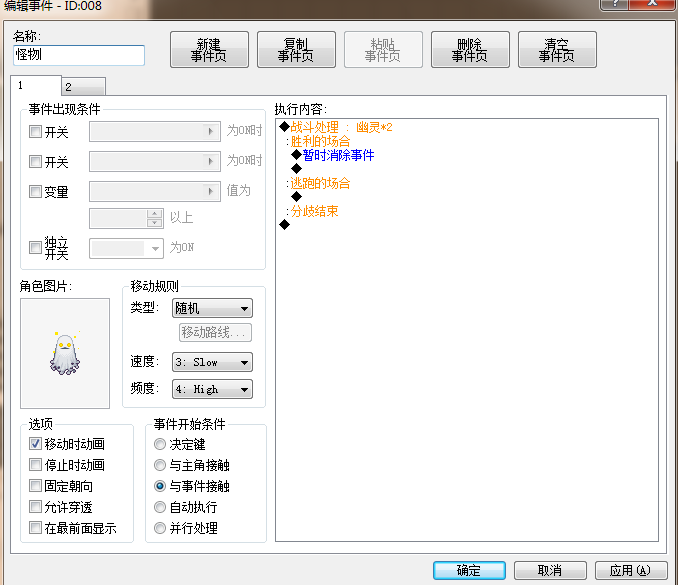Select the 决定键 trigger radio button

click(x=160, y=444)
